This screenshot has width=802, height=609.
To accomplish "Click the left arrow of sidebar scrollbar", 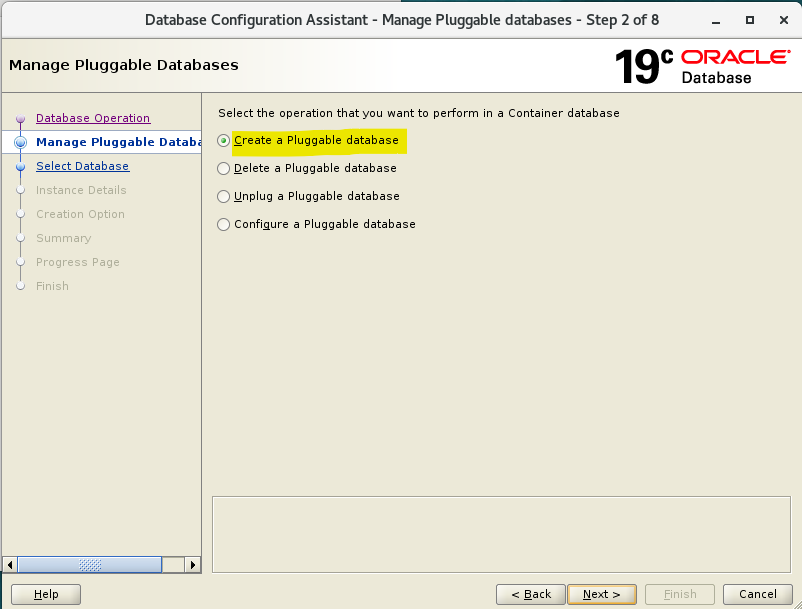I will 10,565.
